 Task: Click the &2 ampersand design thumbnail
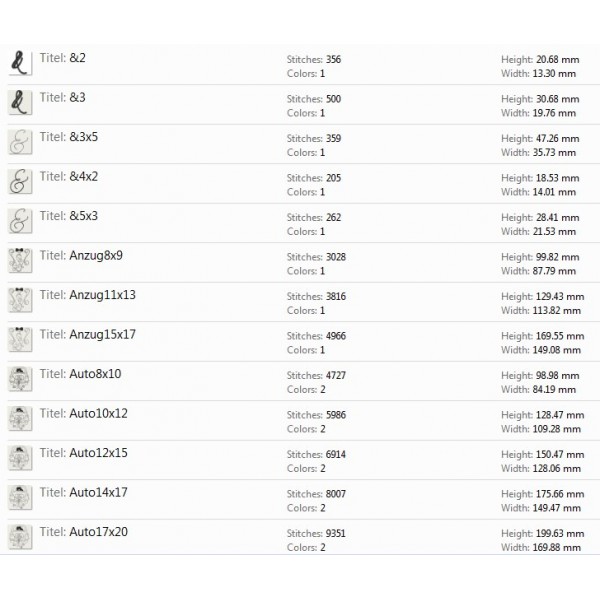[19, 63]
